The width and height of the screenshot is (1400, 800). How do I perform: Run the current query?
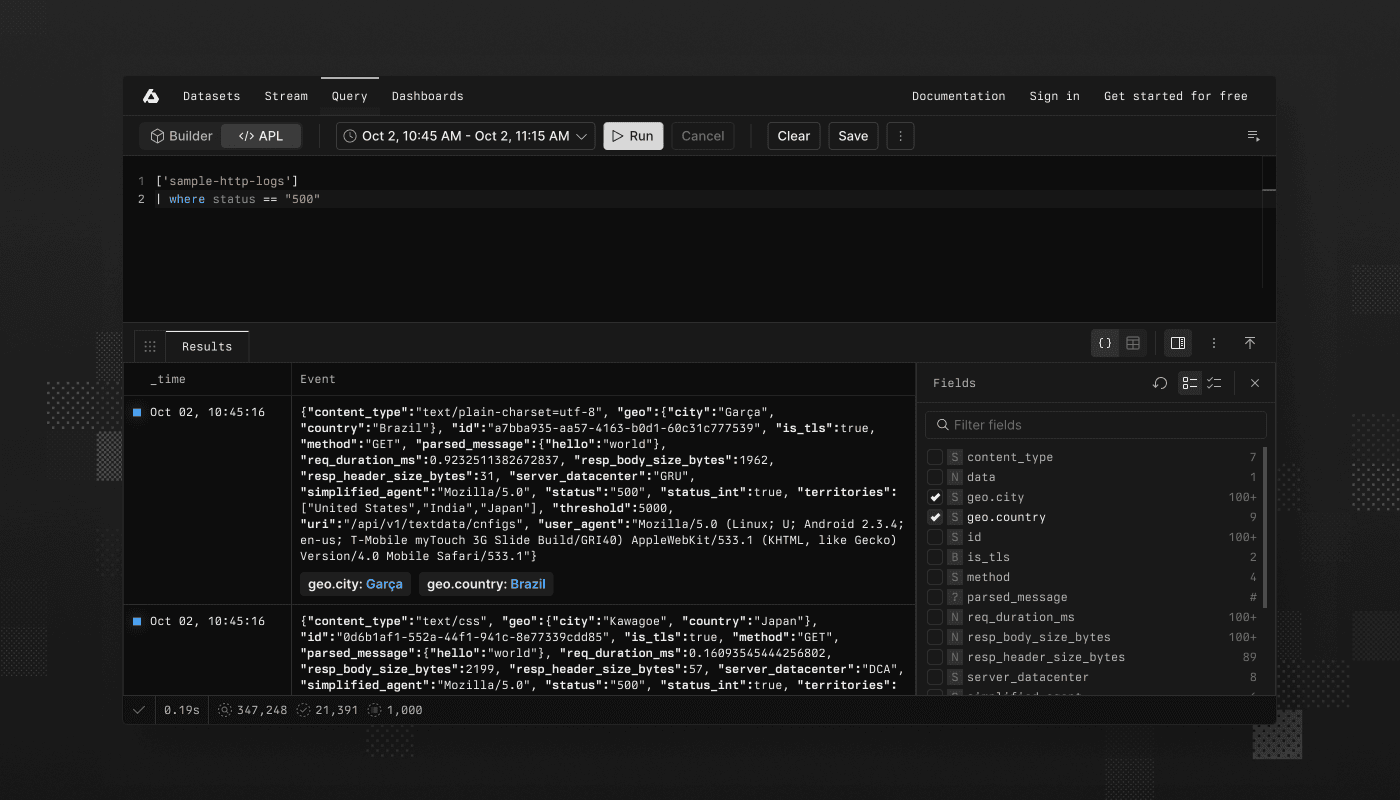pyautogui.click(x=633, y=136)
